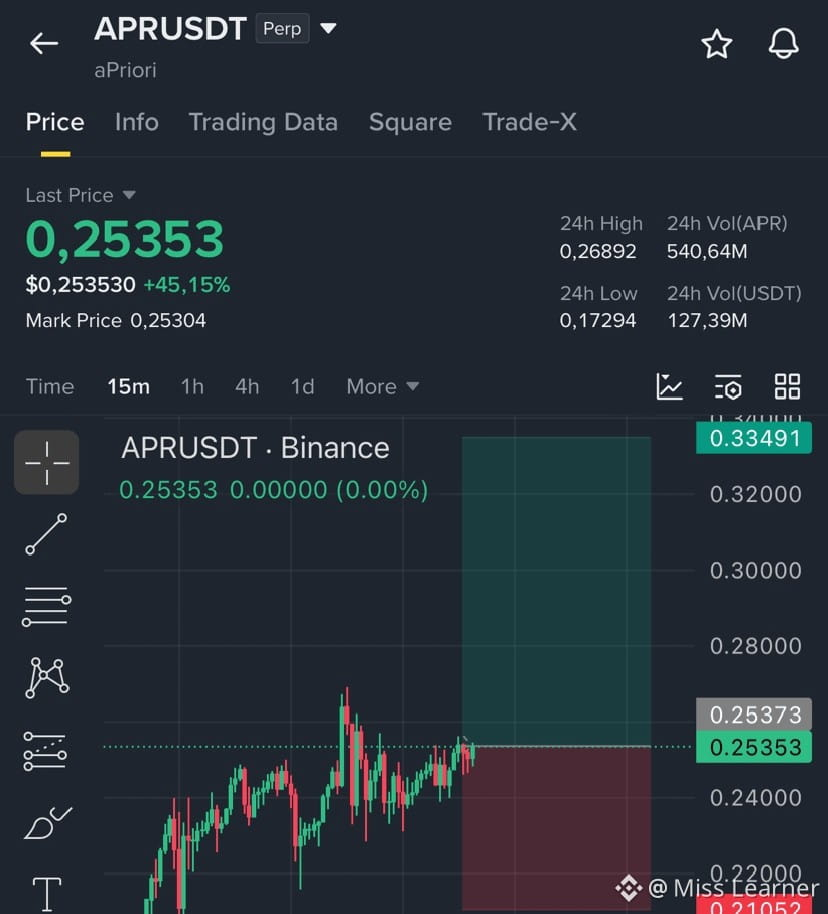Image resolution: width=828 pixels, height=914 pixels.
Task: Click the 24h Low value 0,17294
Action: point(598,320)
